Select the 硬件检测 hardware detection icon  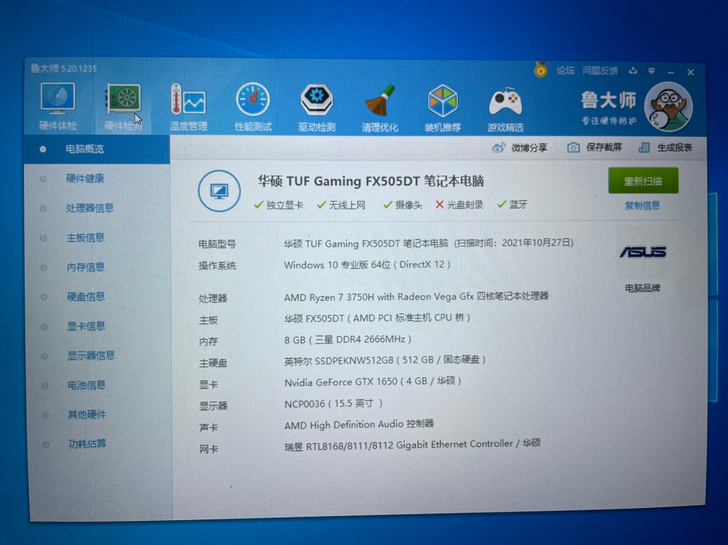[123, 107]
